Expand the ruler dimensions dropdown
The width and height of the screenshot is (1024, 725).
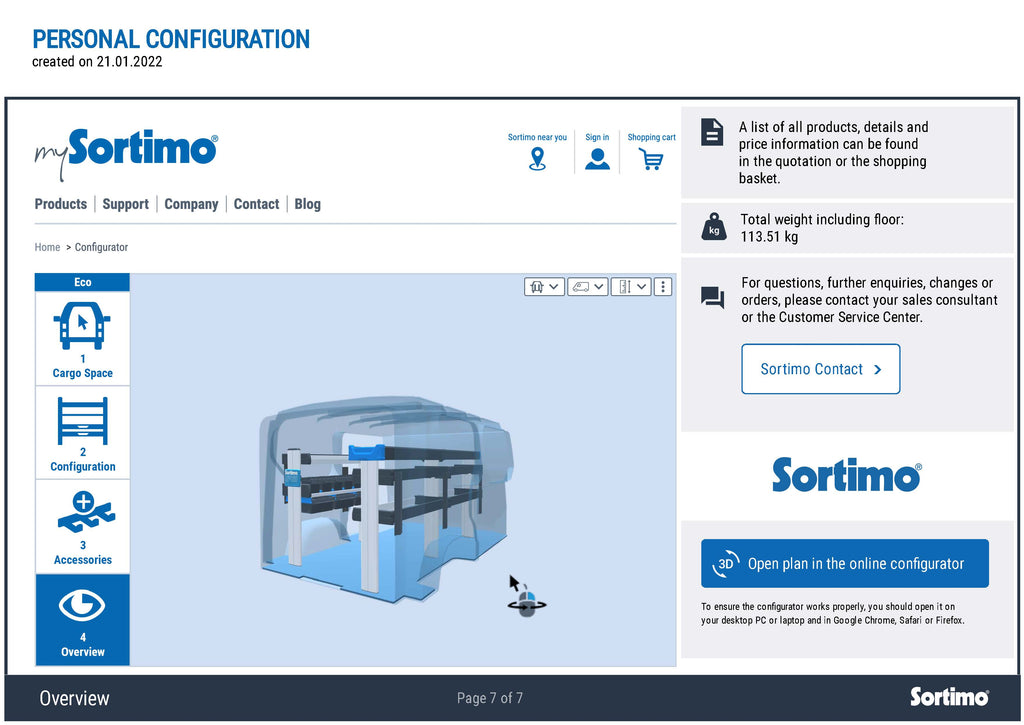(x=631, y=287)
